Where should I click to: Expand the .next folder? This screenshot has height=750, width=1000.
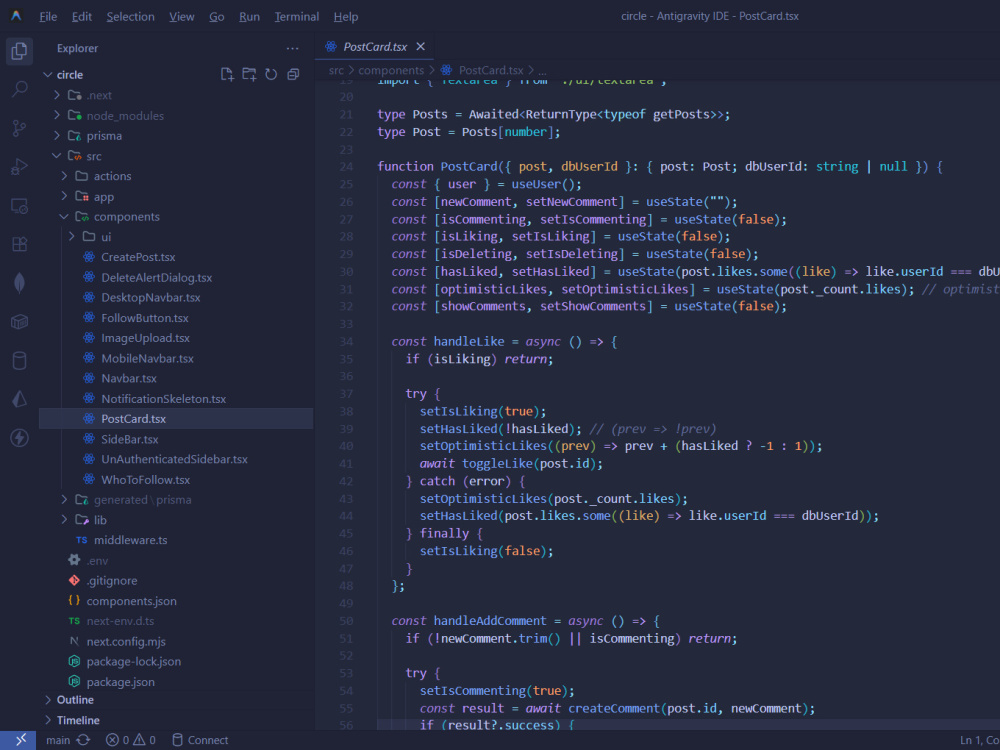57,95
